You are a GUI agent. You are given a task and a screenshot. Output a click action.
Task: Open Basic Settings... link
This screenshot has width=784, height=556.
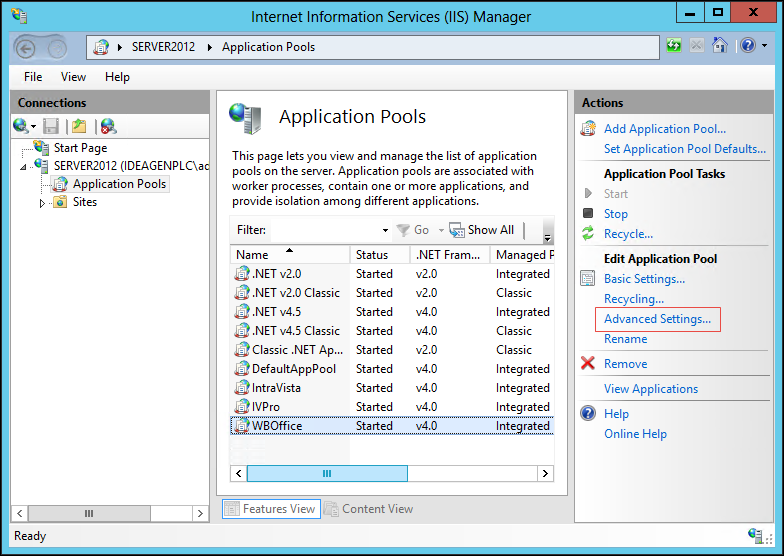(644, 279)
